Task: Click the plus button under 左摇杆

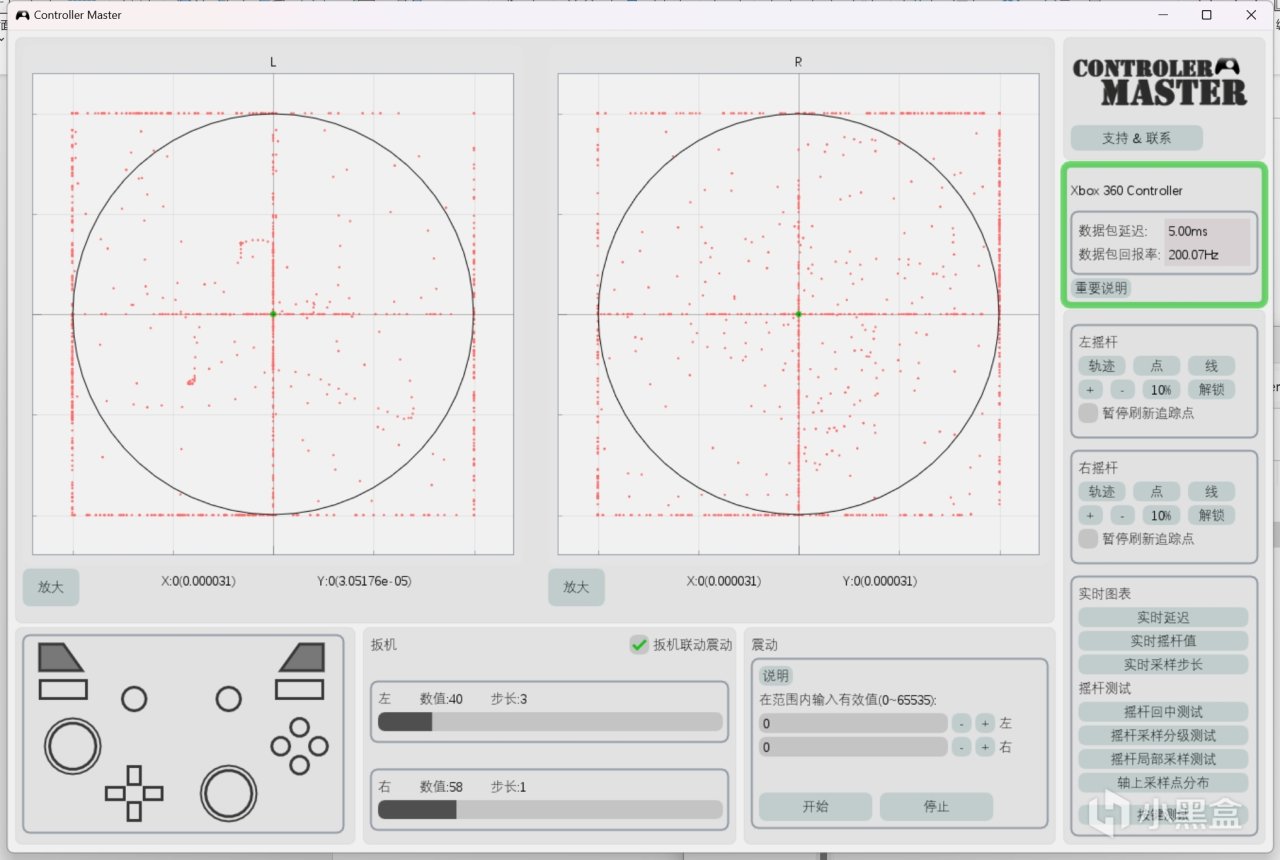Action: pyautogui.click(x=1090, y=390)
